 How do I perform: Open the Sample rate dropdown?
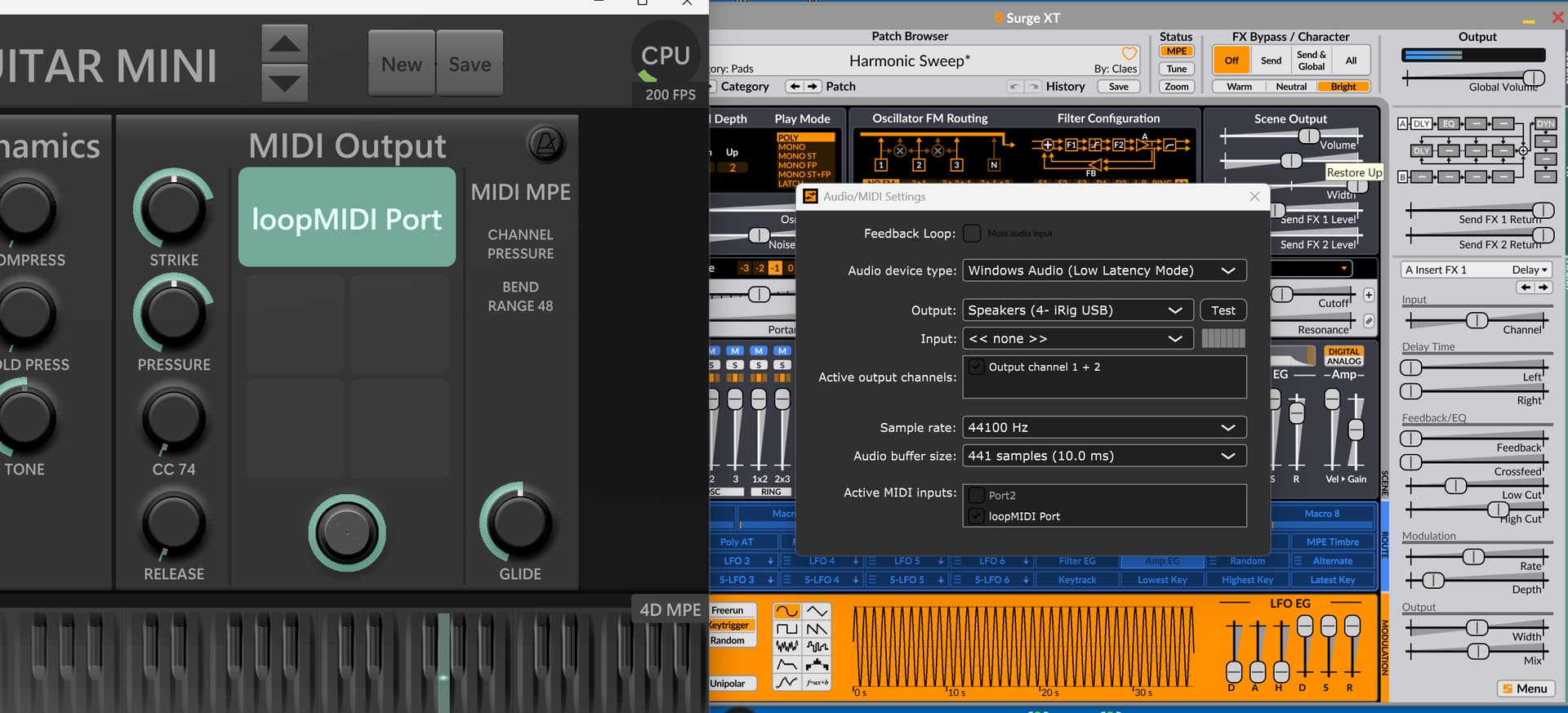(x=1104, y=427)
